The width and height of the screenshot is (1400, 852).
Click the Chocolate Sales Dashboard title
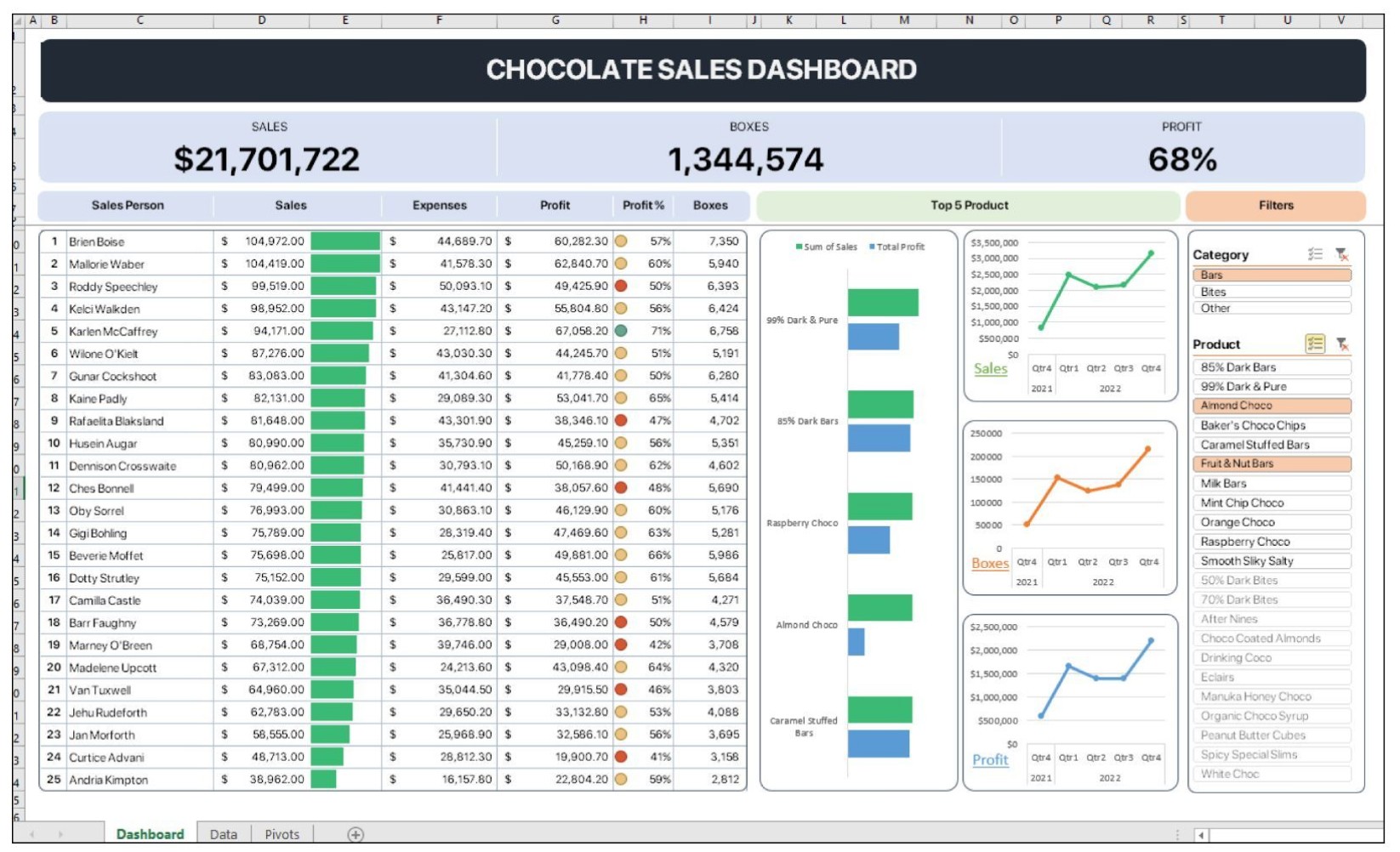pos(701,70)
